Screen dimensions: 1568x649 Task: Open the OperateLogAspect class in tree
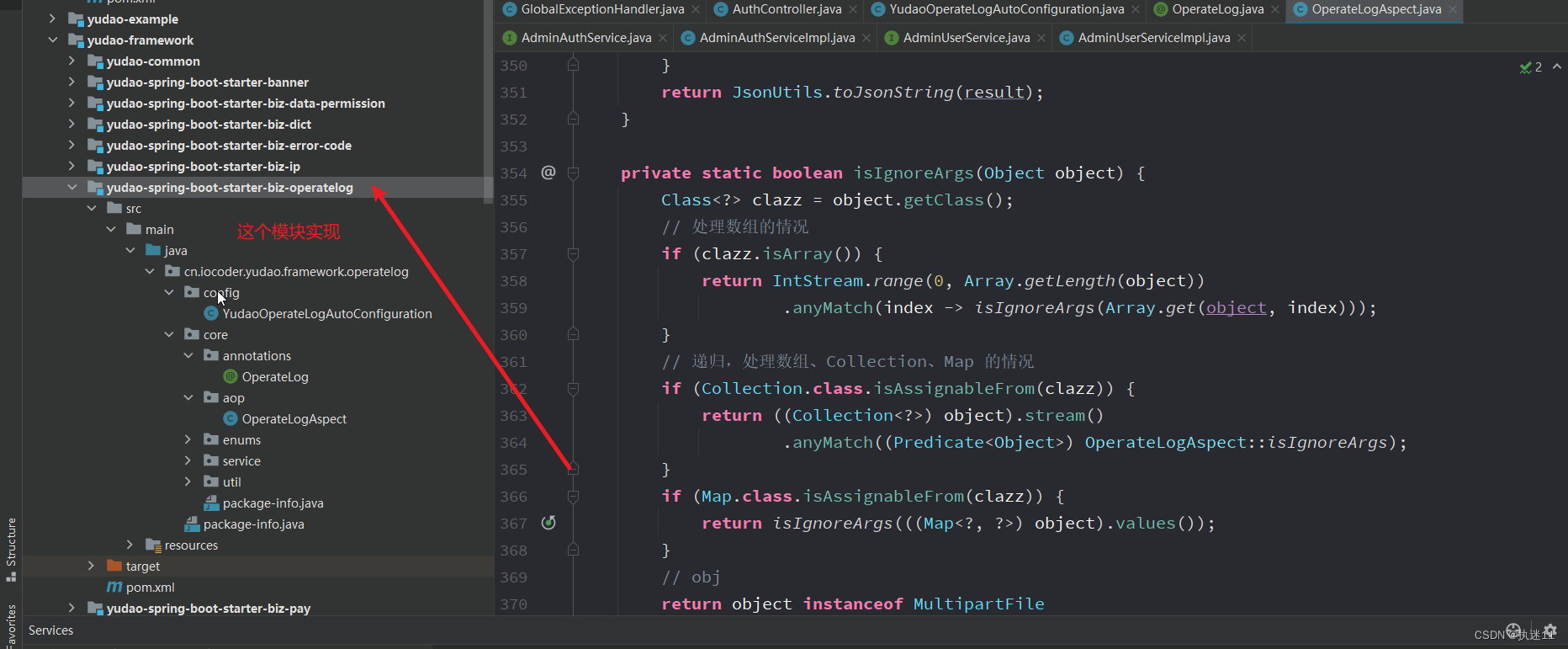(x=294, y=419)
